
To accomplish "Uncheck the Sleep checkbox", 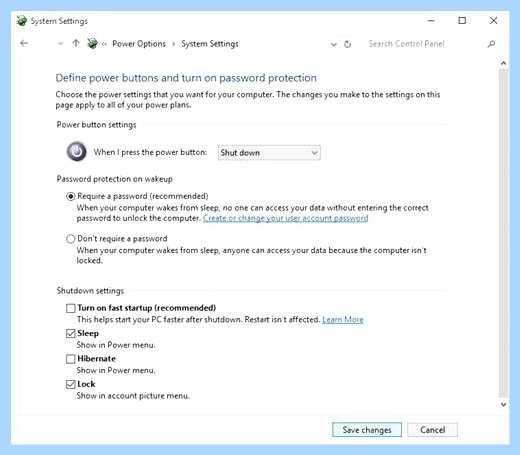I will click(x=70, y=333).
